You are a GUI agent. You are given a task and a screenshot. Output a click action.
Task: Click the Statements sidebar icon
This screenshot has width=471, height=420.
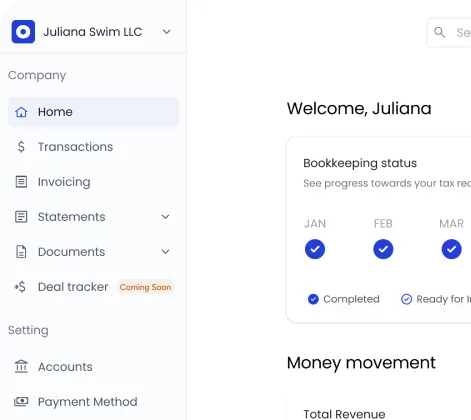[21, 217]
